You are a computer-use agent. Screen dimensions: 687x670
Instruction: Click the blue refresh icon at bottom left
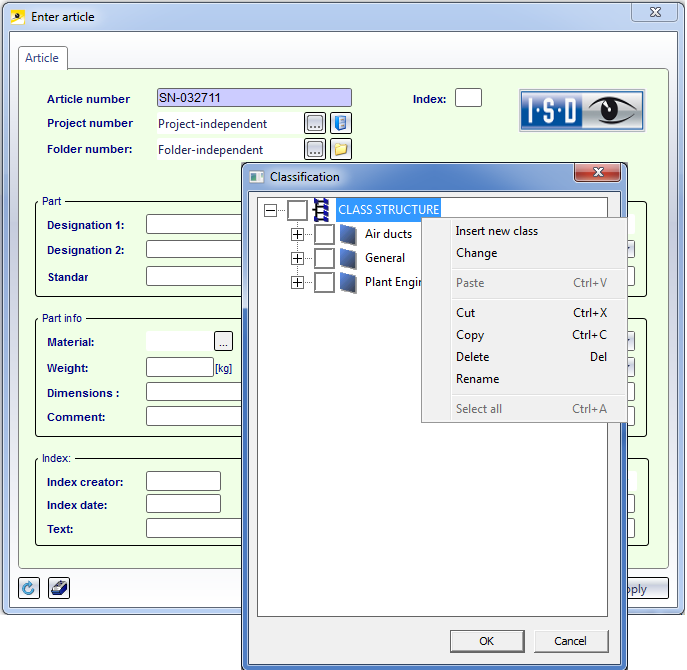coord(29,588)
